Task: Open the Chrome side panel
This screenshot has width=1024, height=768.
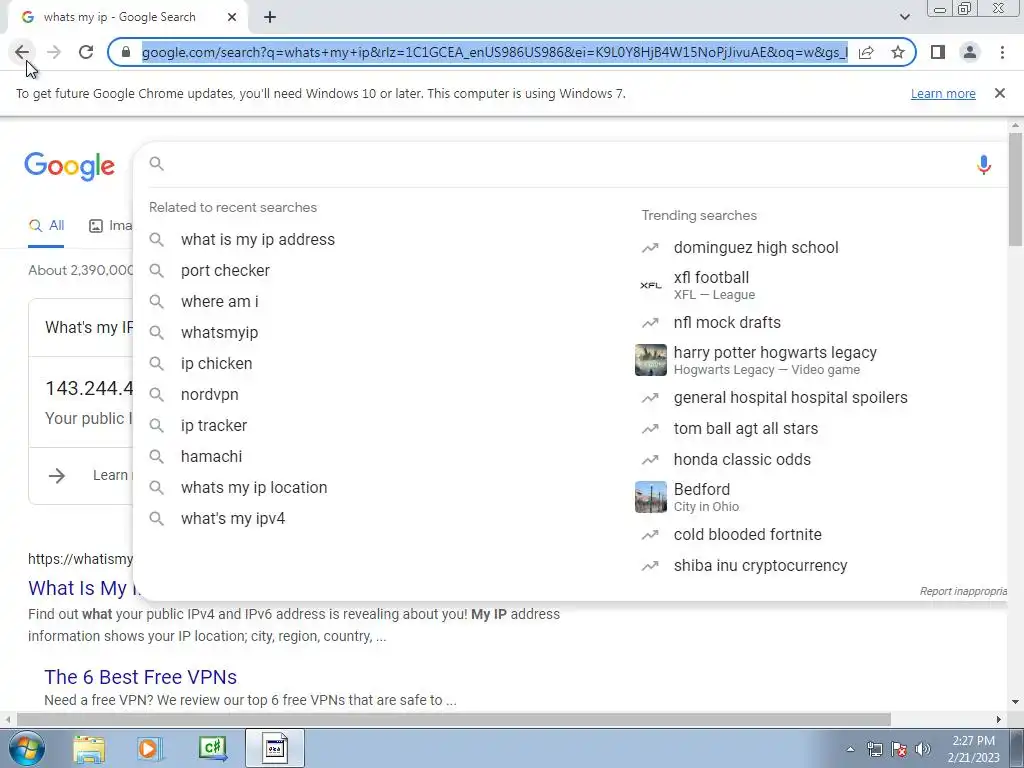Action: (x=938, y=52)
